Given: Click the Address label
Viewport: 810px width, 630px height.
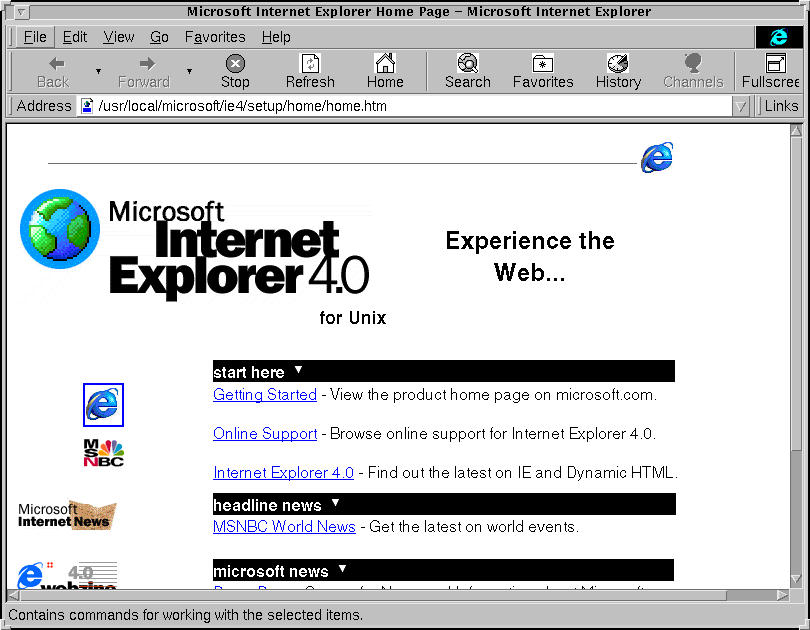Looking at the screenshot, I should pos(44,106).
